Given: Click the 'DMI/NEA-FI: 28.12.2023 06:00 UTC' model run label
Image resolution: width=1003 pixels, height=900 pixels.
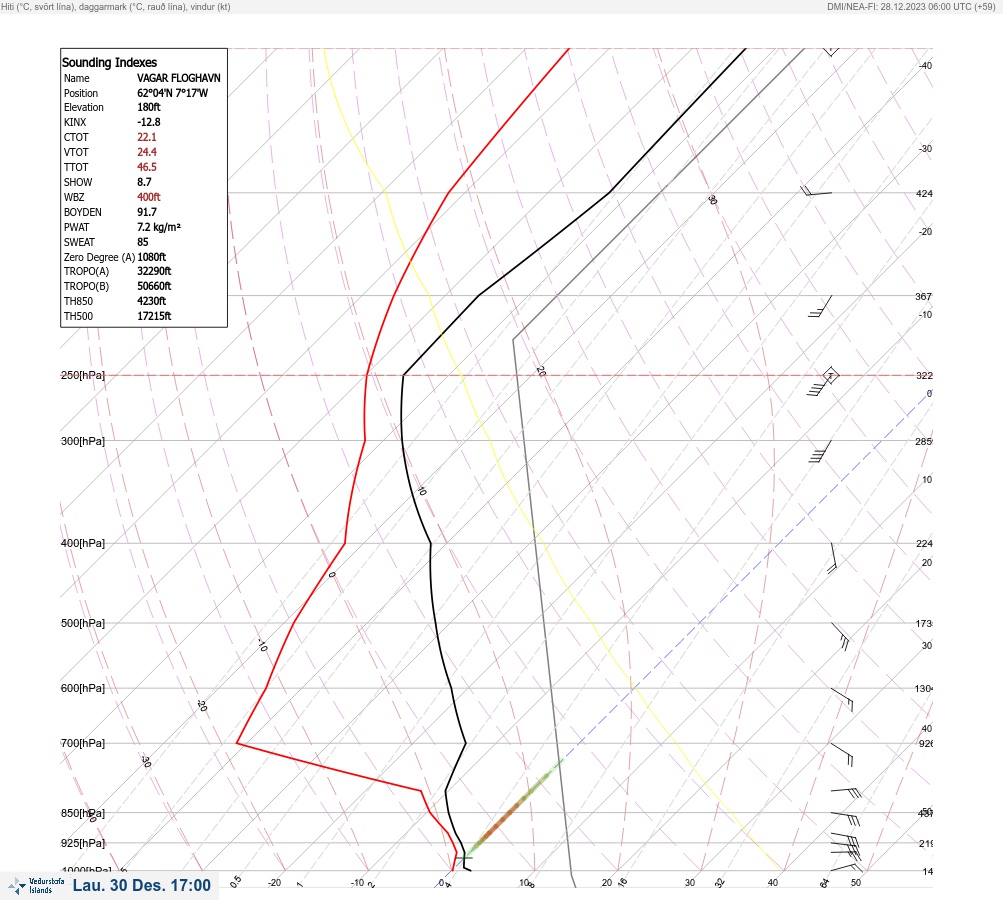Looking at the screenshot, I should pos(911,6).
